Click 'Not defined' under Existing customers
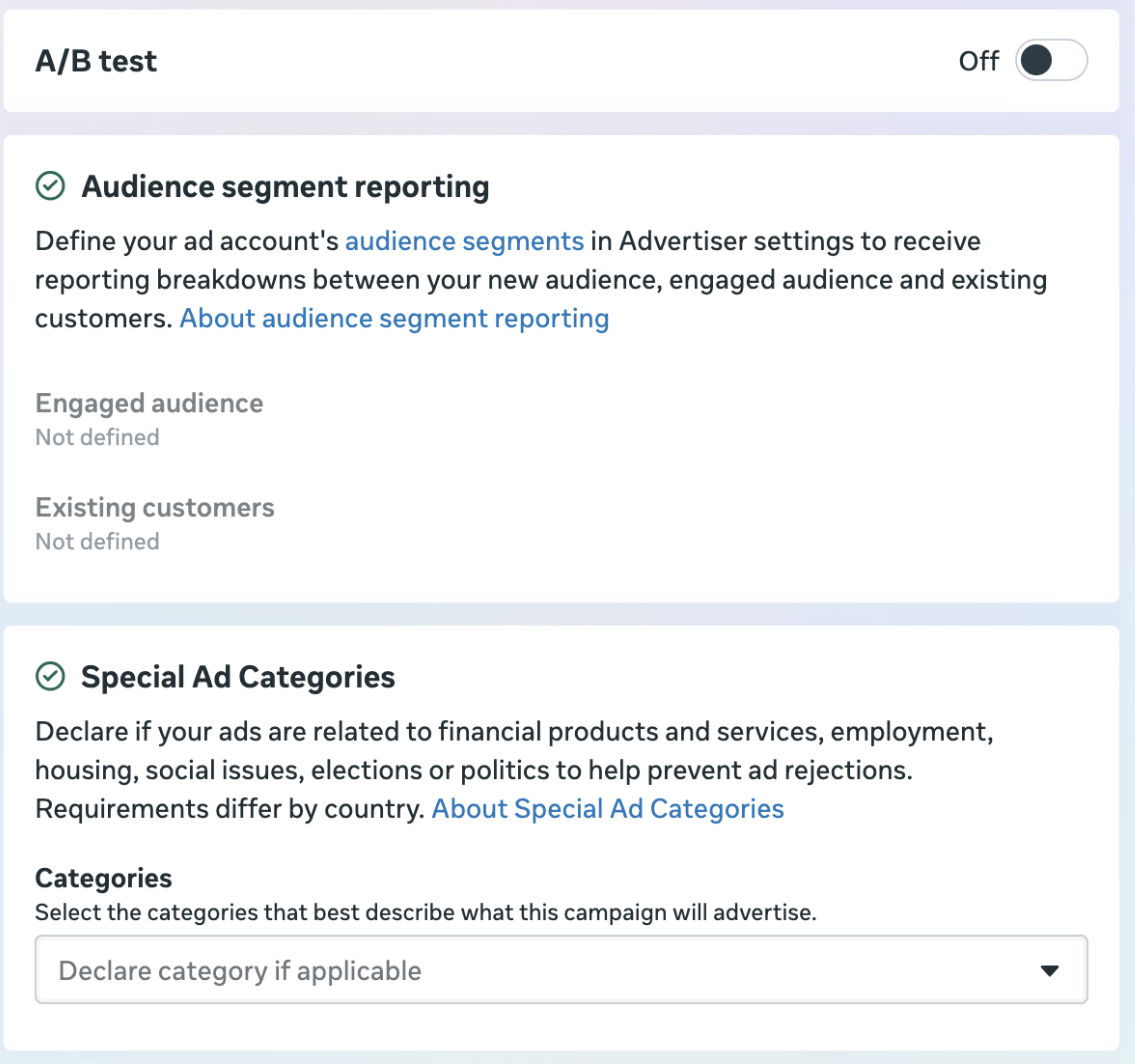Image resolution: width=1135 pixels, height=1064 pixels. point(97,541)
